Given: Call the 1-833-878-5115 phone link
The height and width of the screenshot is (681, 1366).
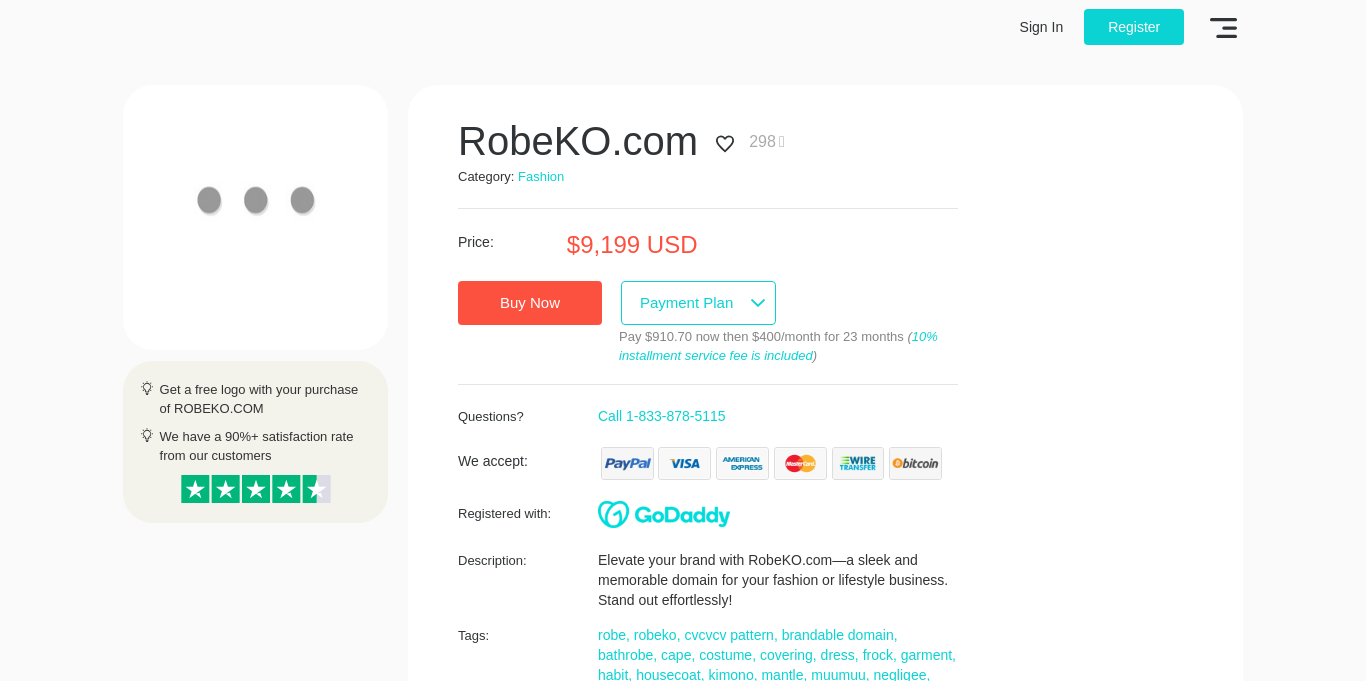Looking at the screenshot, I should [x=662, y=416].
